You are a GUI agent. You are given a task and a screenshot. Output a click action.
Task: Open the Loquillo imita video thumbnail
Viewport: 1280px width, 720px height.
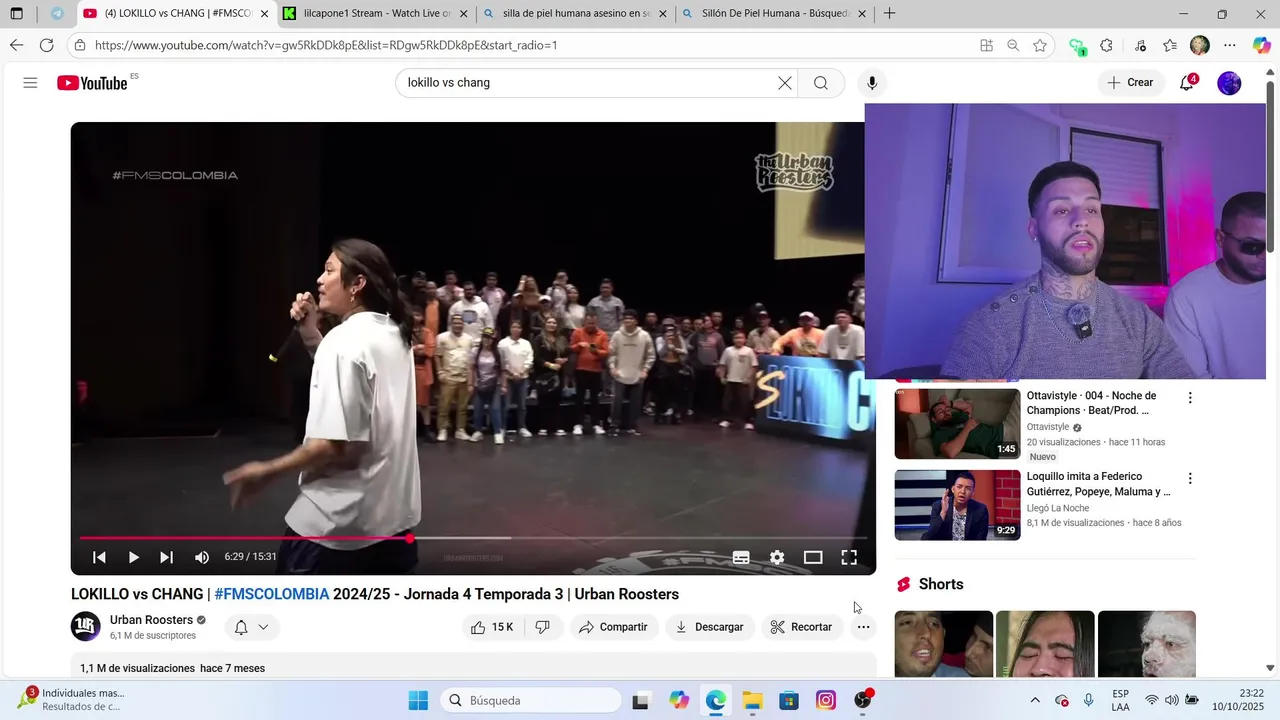(x=957, y=505)
